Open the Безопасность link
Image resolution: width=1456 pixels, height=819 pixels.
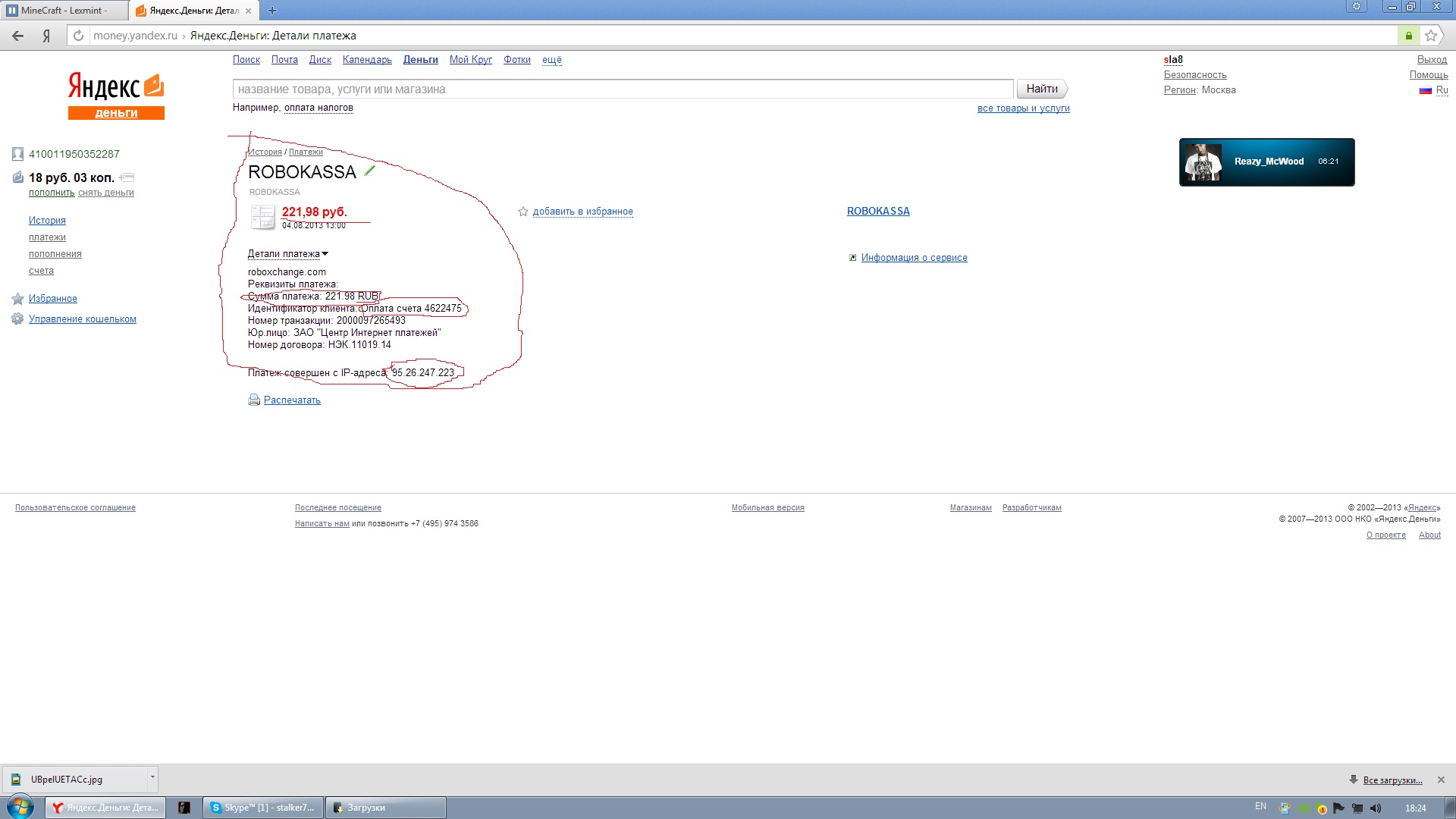click(1195, 75)
